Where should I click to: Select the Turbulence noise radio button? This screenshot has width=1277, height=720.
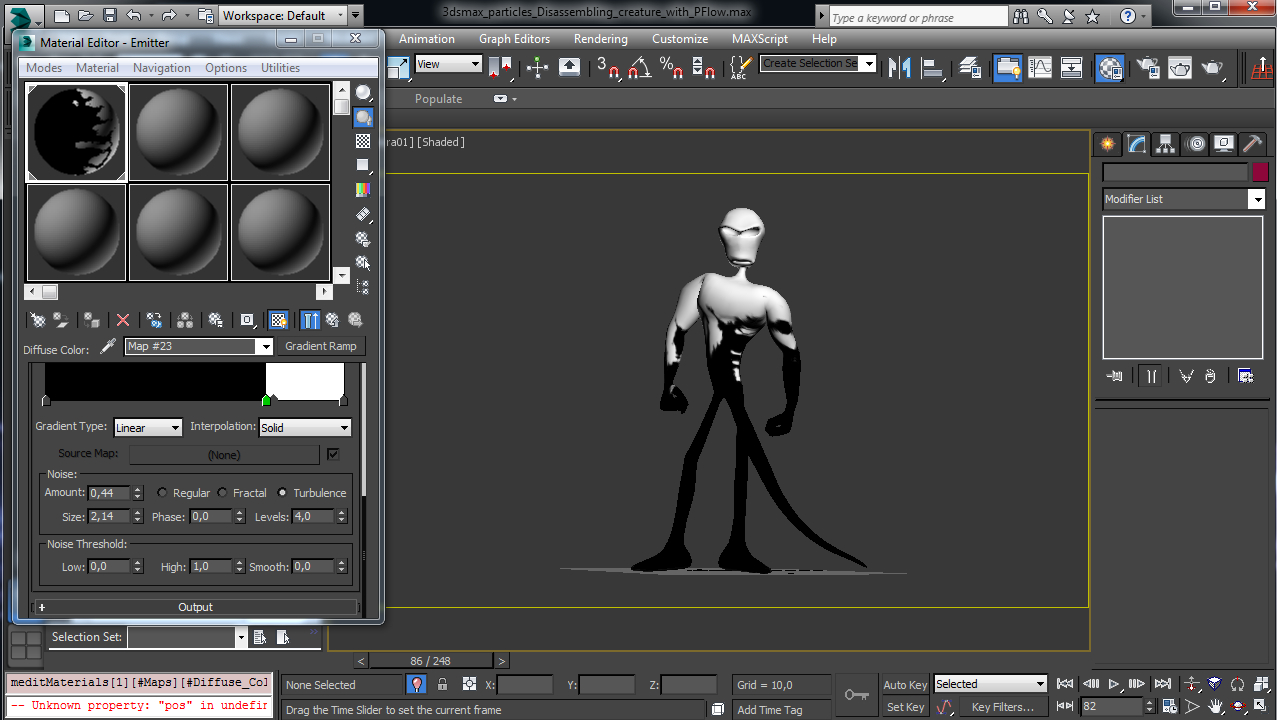[282, 493]
